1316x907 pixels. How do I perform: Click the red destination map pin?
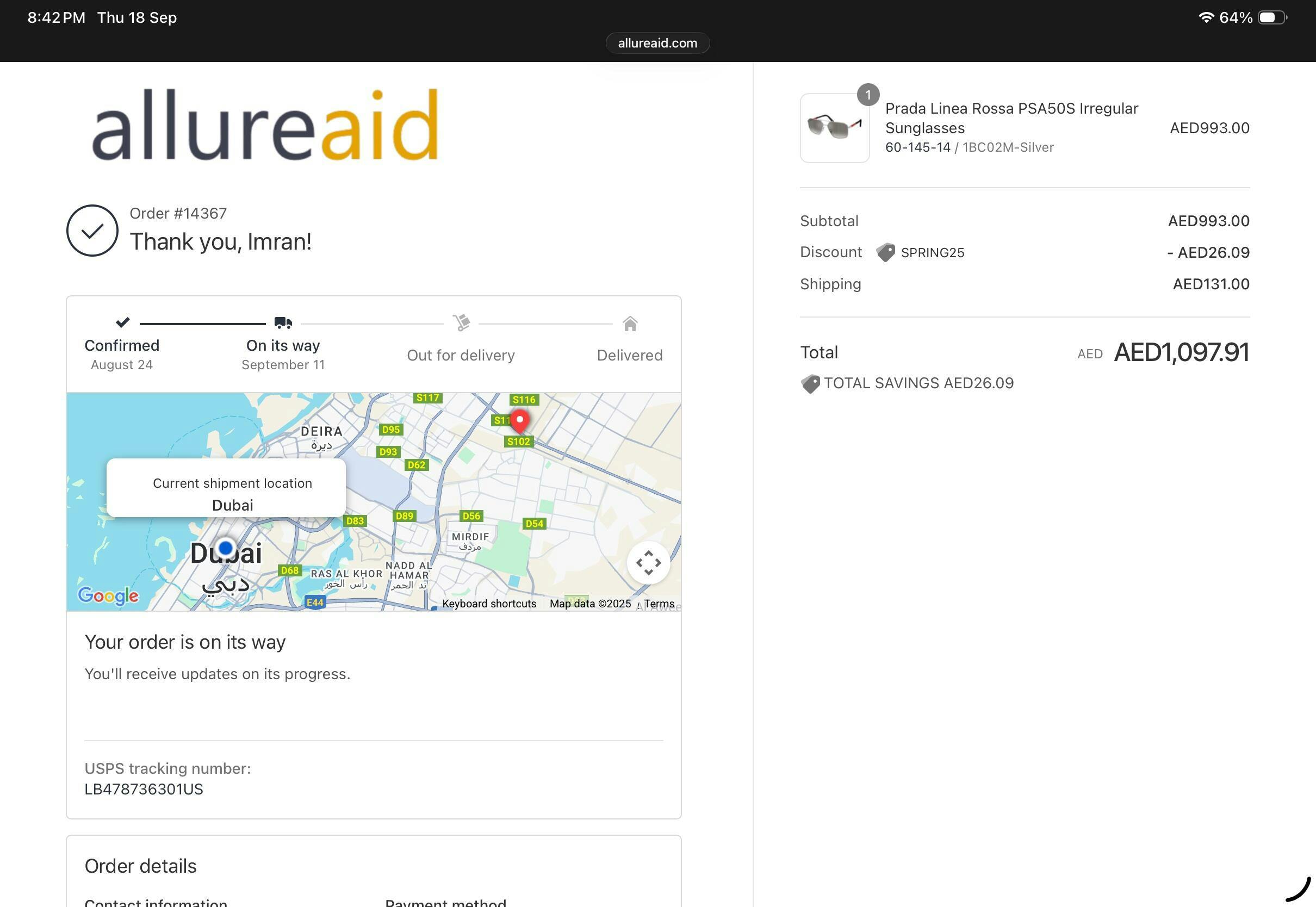pos(519,421)
